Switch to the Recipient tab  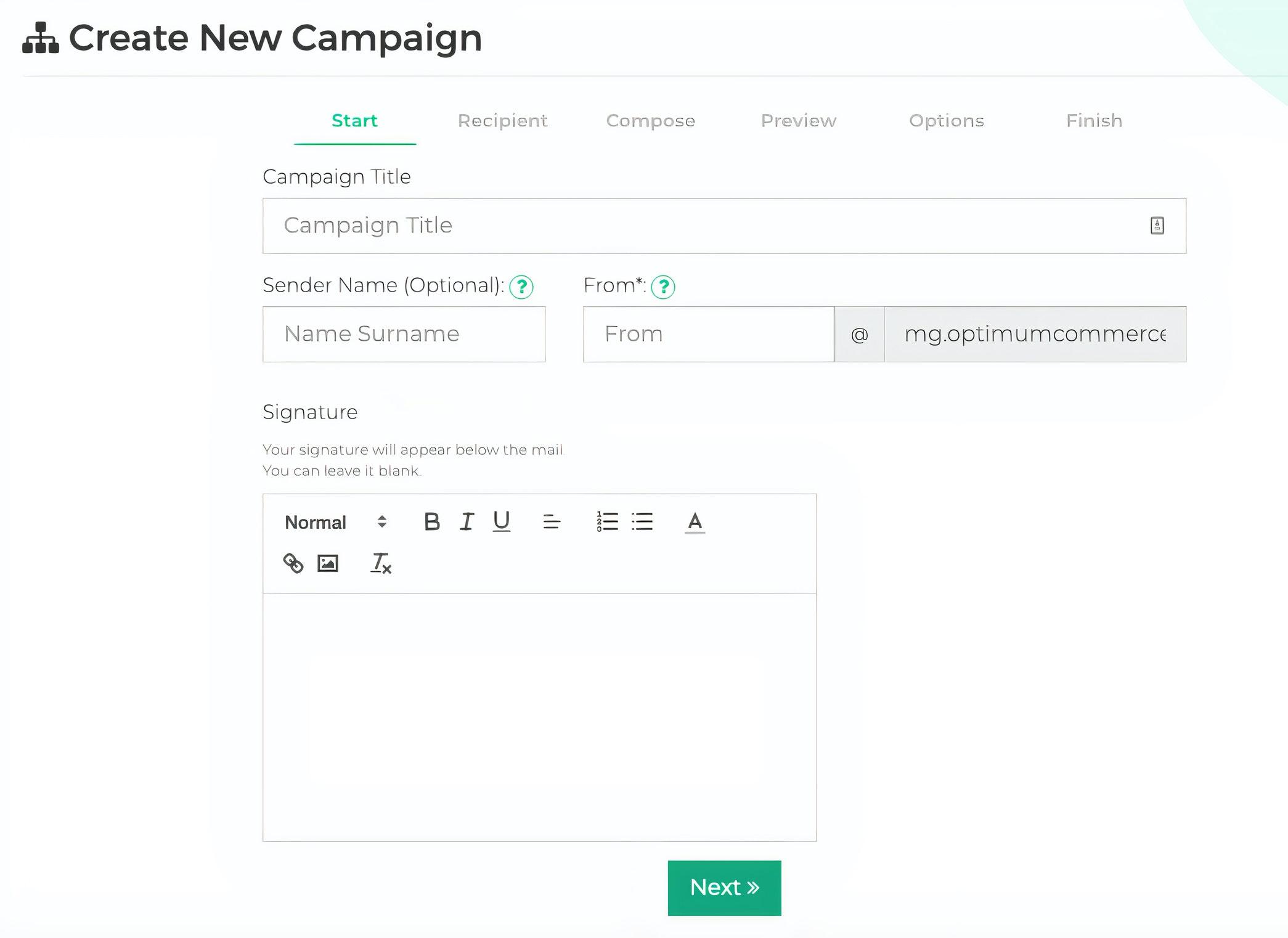point(503,121)
